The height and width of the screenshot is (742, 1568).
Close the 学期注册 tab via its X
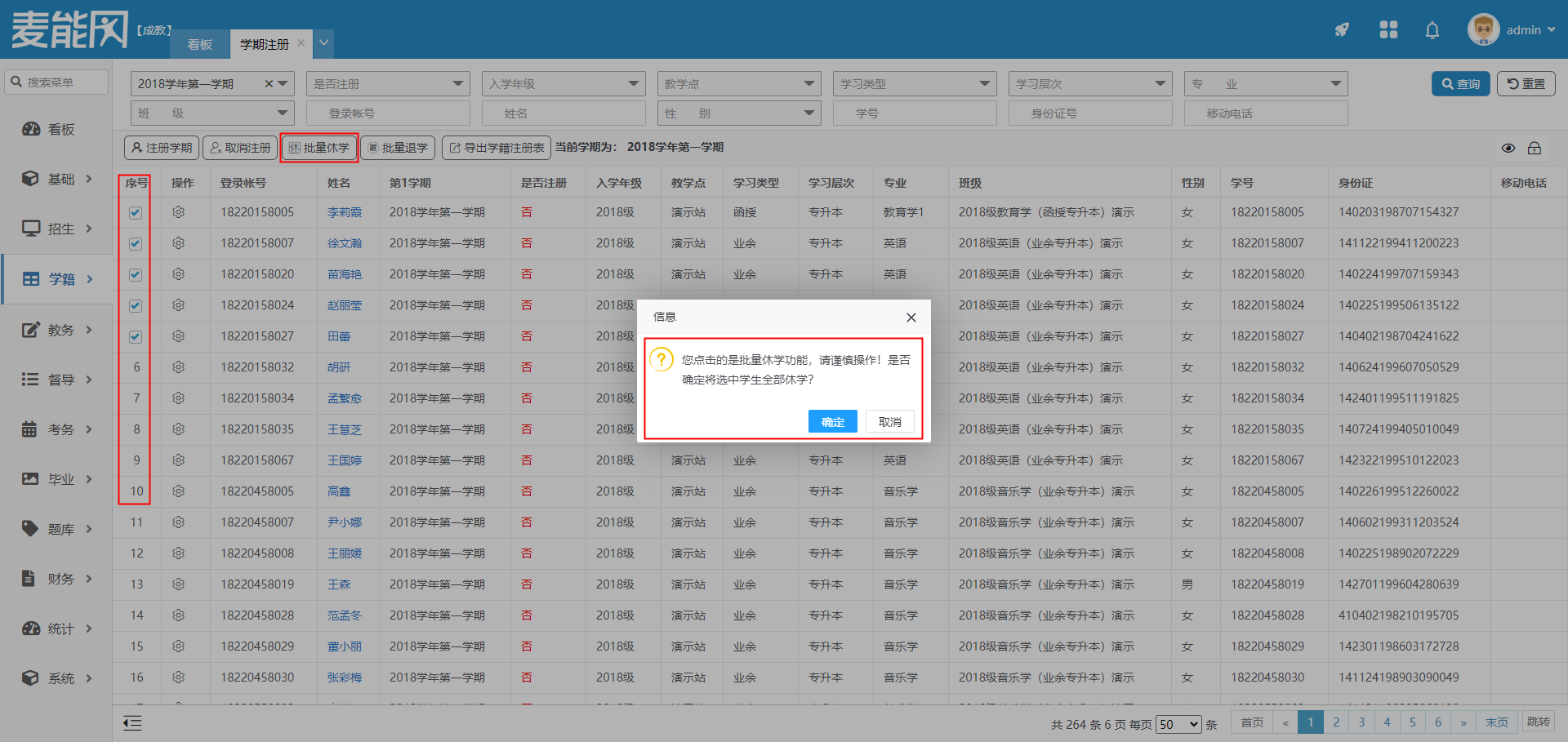301,43
